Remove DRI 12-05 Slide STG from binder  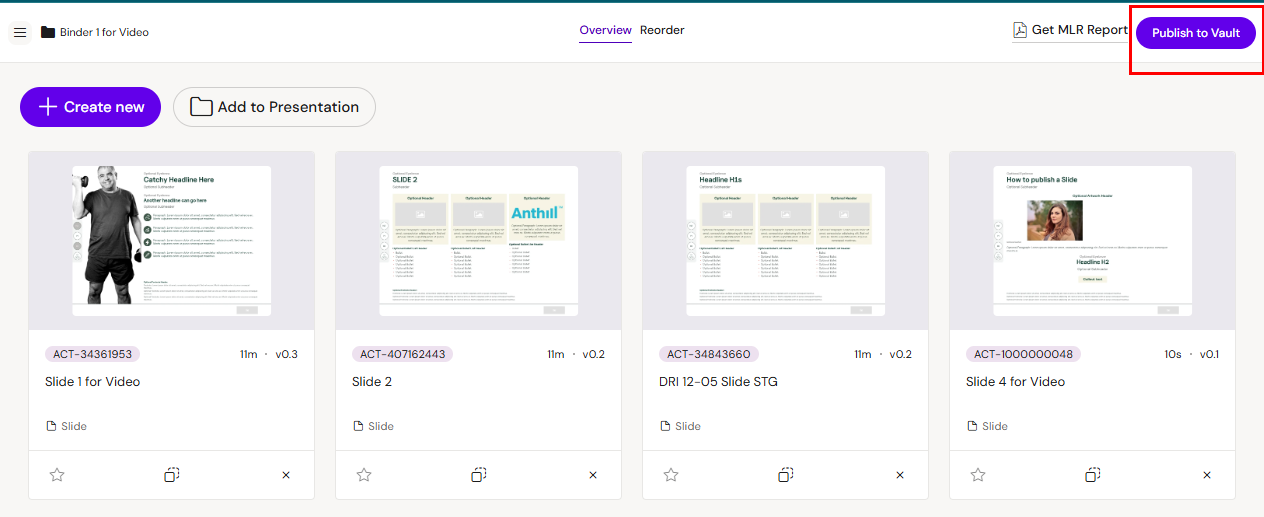[x=900, y=475]
